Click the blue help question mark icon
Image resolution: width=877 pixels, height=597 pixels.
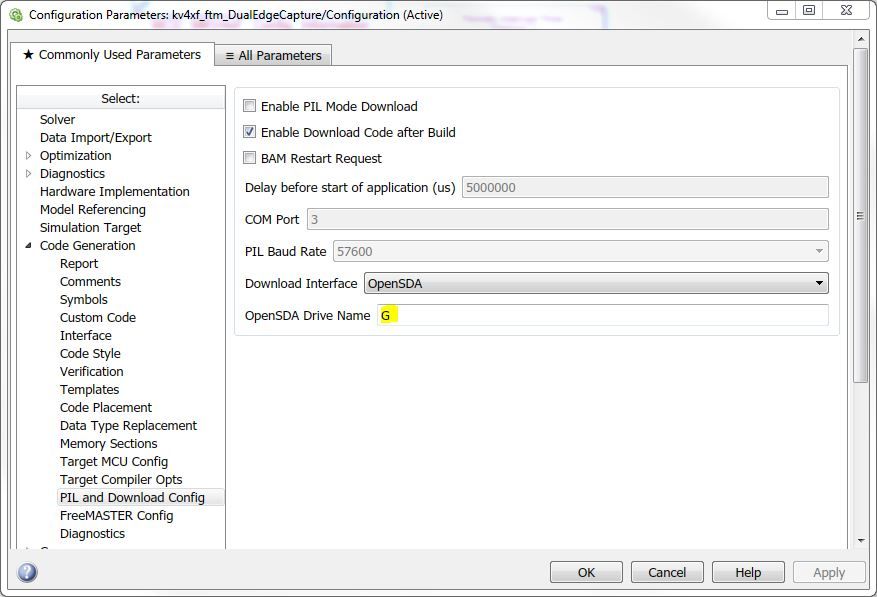[28, 572]
